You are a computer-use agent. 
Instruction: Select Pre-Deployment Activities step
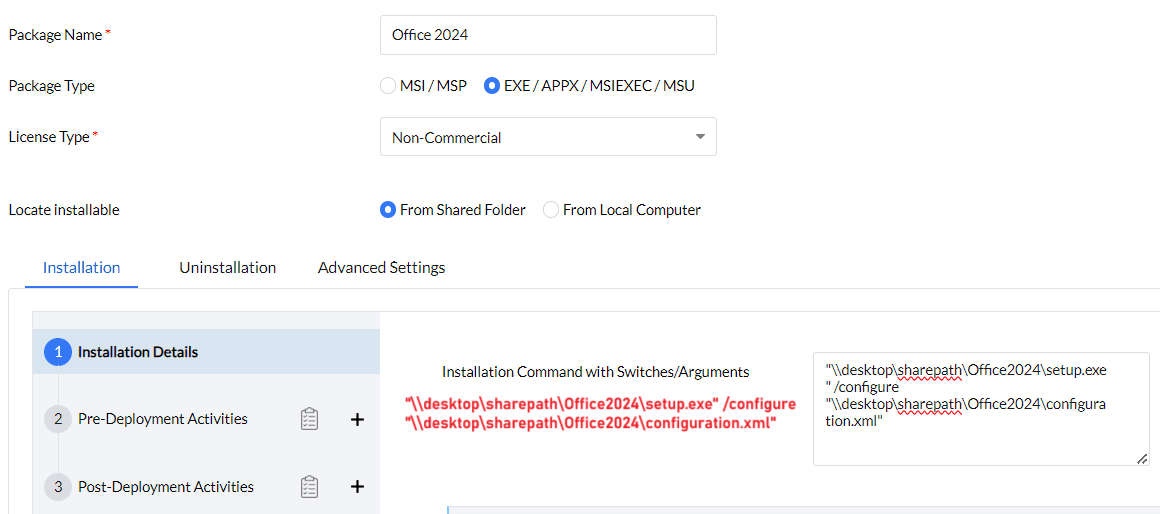pos(163,419)
